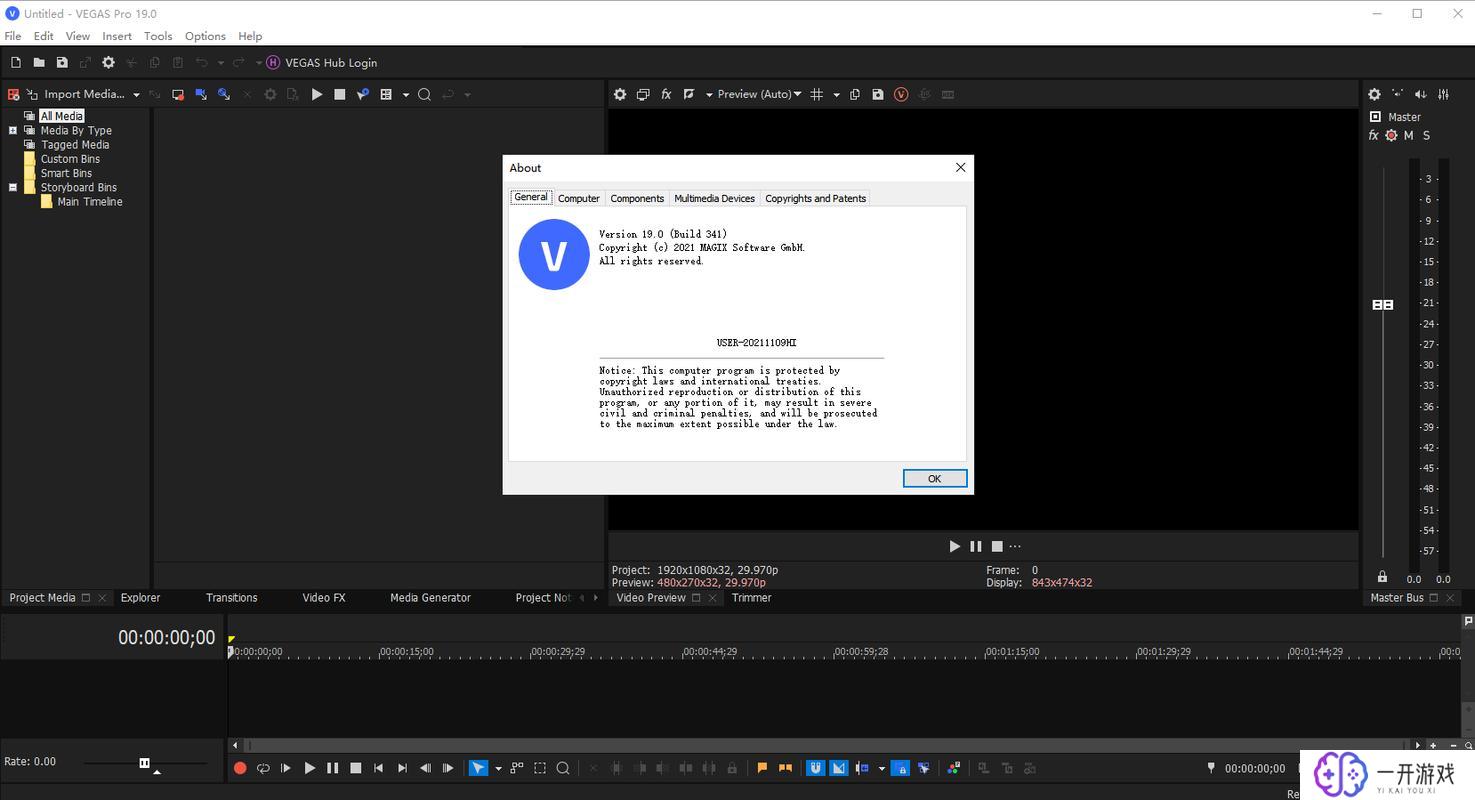Click the New project icon
Image resolution: width=1475 pixels, height=800 pixels.
pyautogui.click(x=15, y=62)
